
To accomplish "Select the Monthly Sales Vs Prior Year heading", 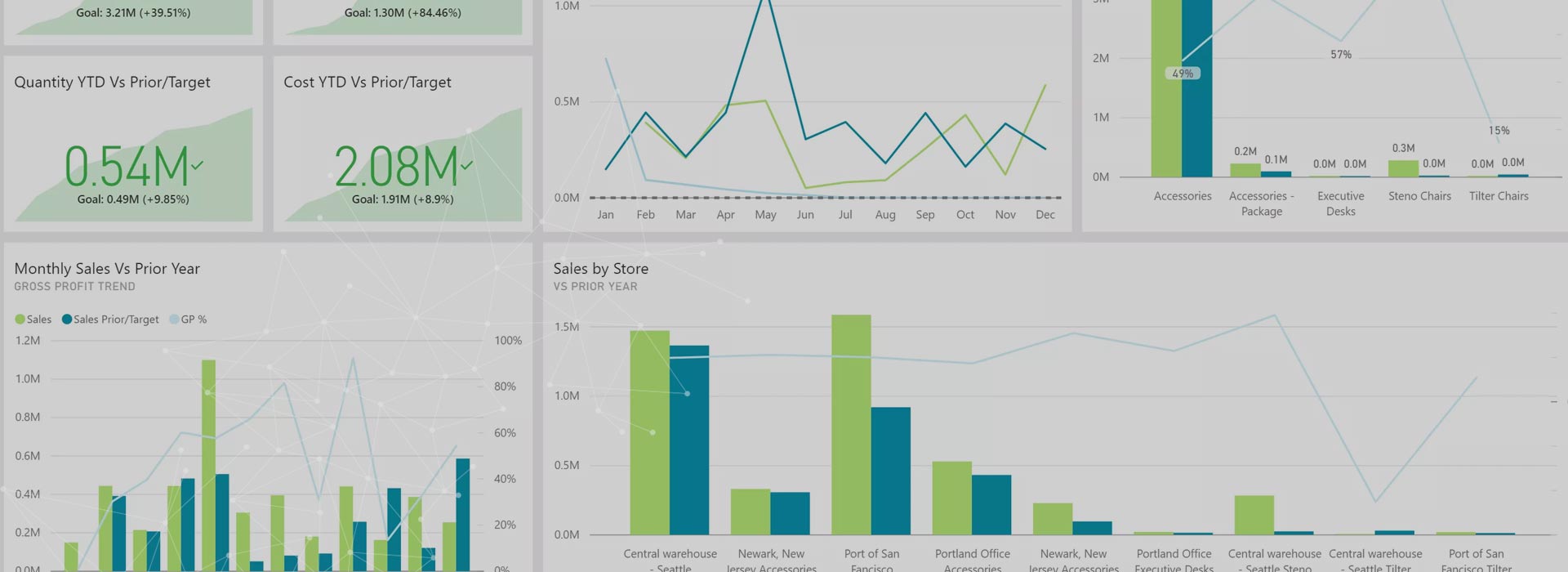I will tap(107, 269).
